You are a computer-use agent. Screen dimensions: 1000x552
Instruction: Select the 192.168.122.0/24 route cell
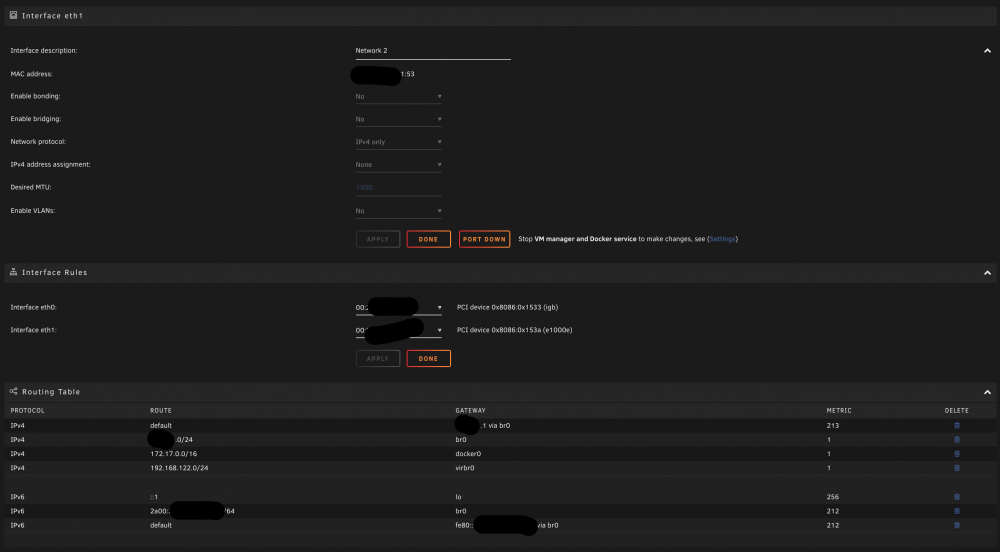point(179,468)
